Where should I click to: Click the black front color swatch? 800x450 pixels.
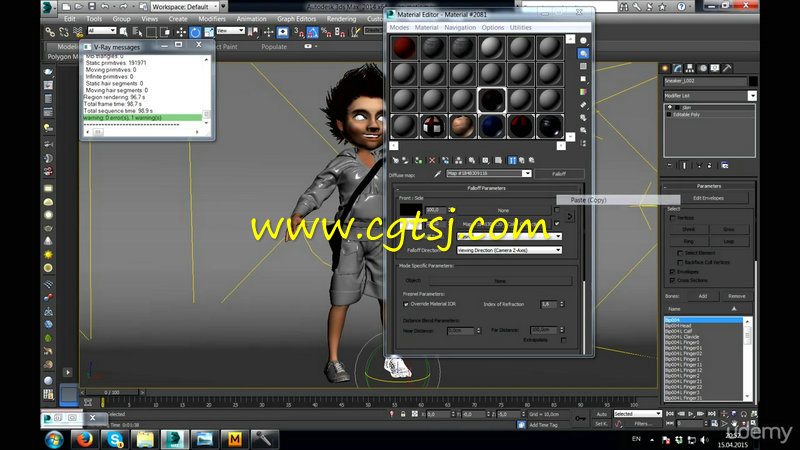tap(411, 210)
